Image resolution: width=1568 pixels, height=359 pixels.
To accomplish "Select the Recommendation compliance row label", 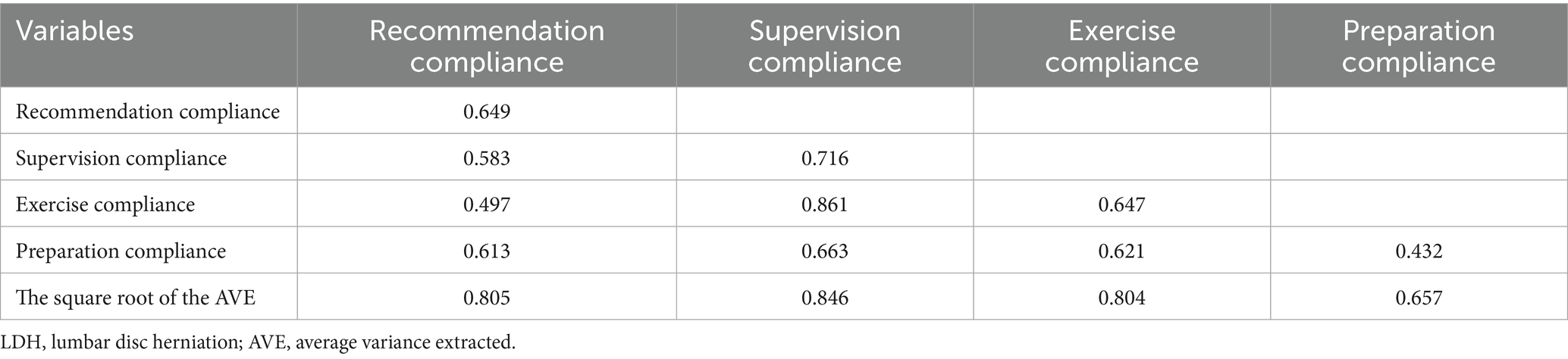I will [x=148, y=111].
